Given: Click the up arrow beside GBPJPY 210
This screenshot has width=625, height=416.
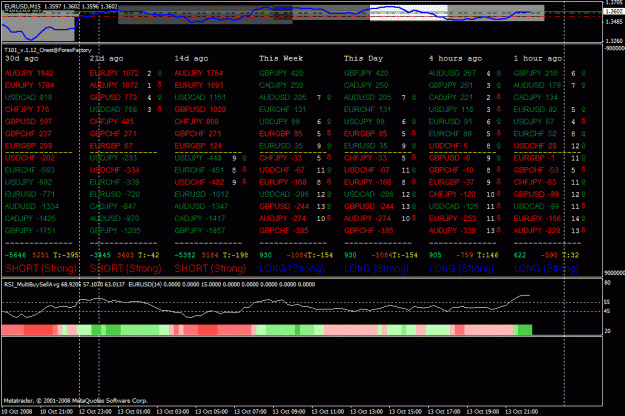Looking at the screenshot, I should click(583, 73).
